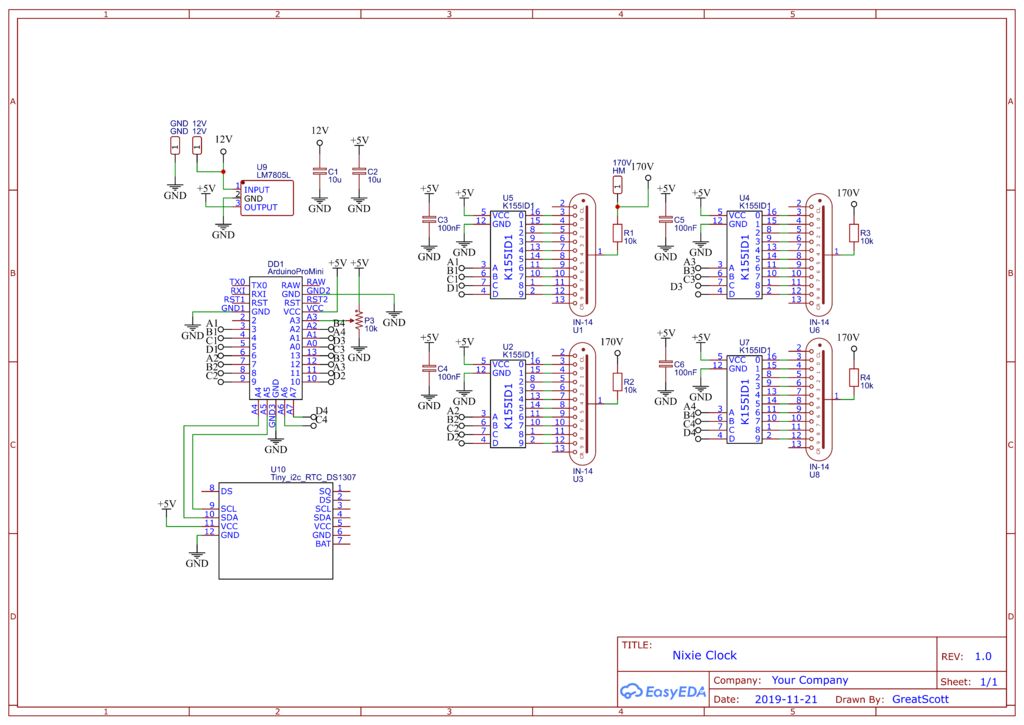Viewport: 1024px width, 725px height.
Task: Click the GreatScott drawn-by name
Action: (x=920, y=699)
